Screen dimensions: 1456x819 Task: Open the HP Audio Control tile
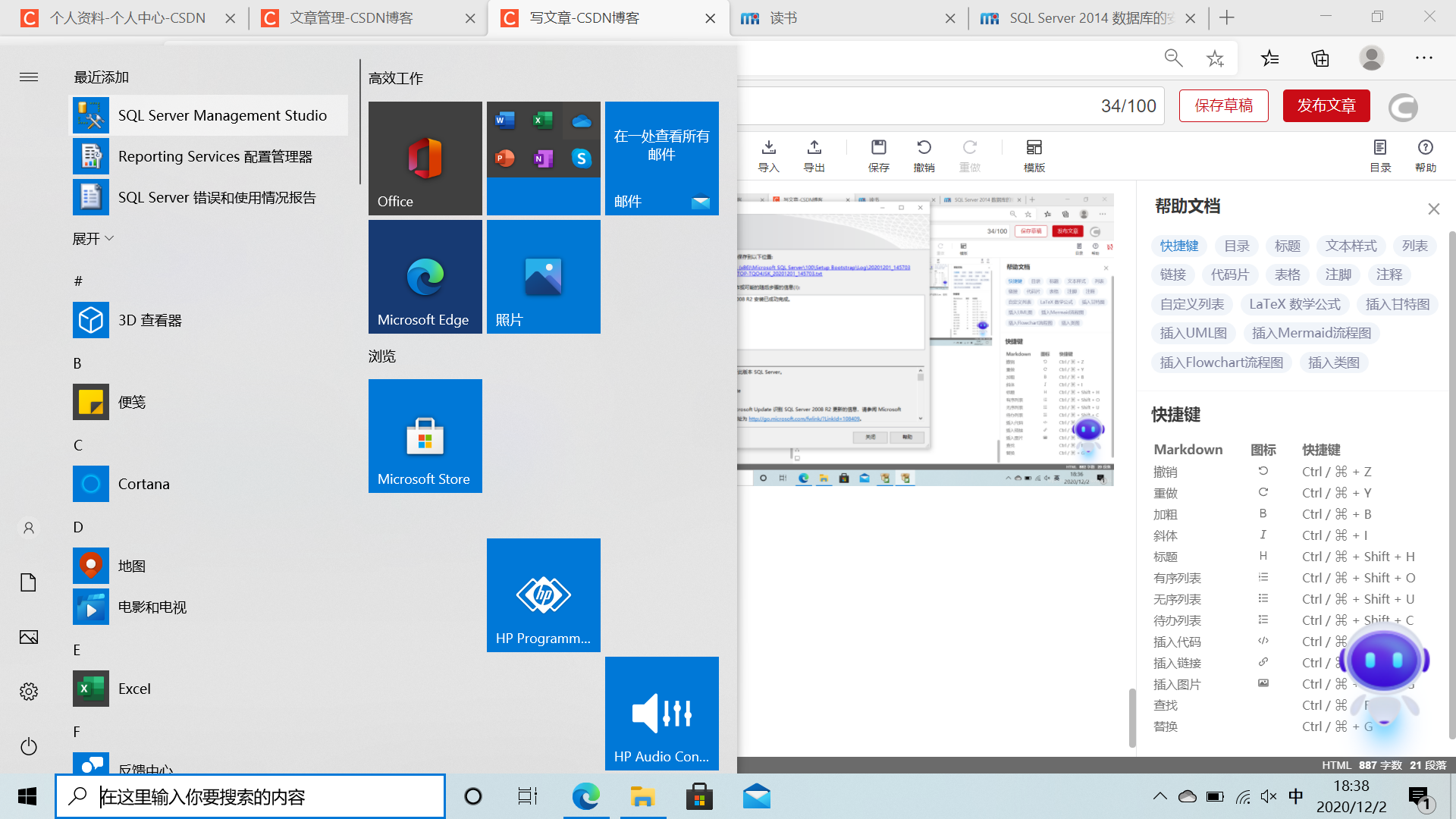pyautogui.click(x=662, y=714)
